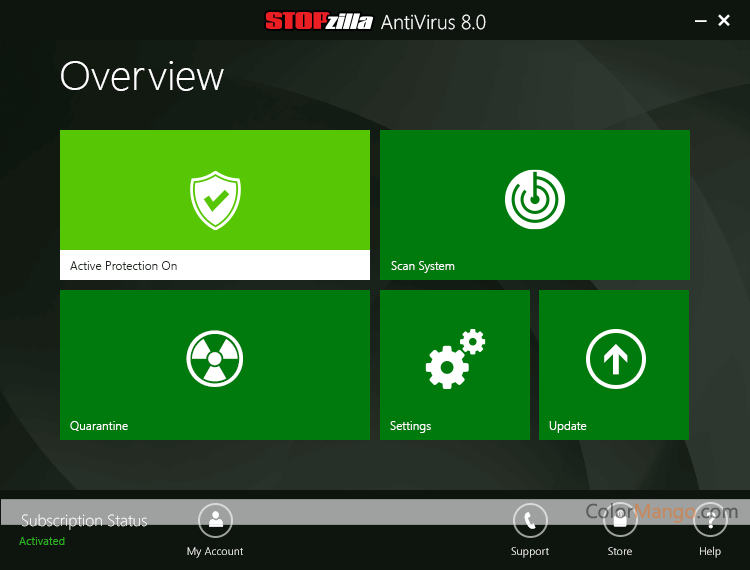Click the Store text link
The width and height of the screenshot is (750, 570).
coord(619,551)
